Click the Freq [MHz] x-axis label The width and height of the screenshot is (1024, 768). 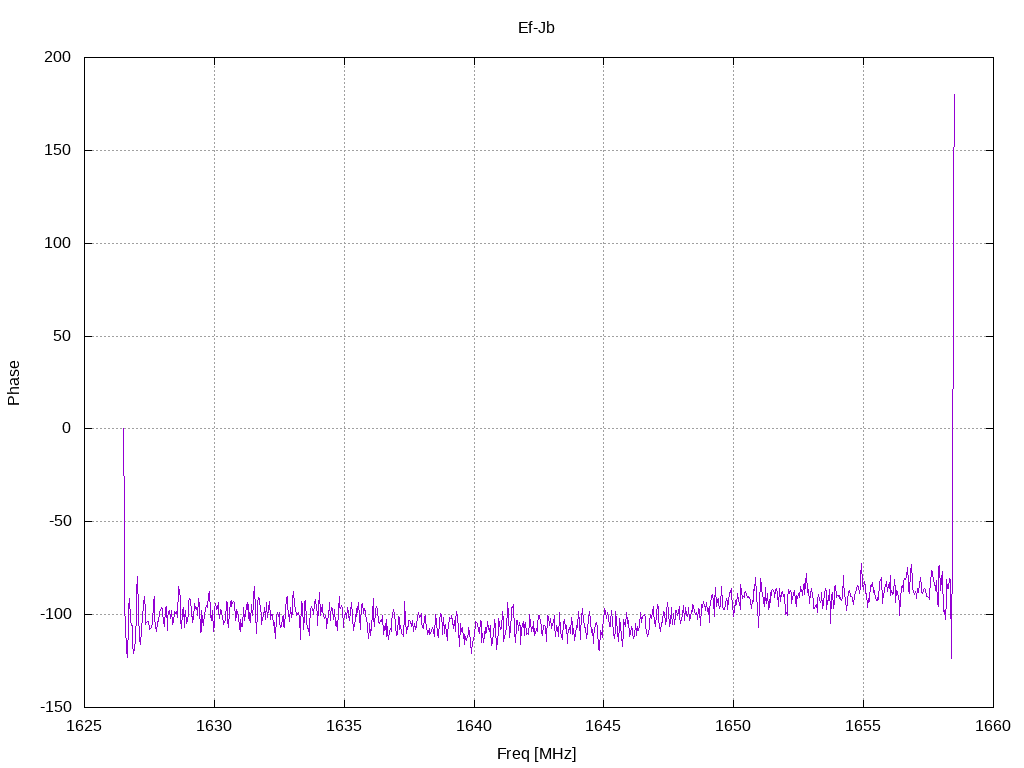[536, 753]
